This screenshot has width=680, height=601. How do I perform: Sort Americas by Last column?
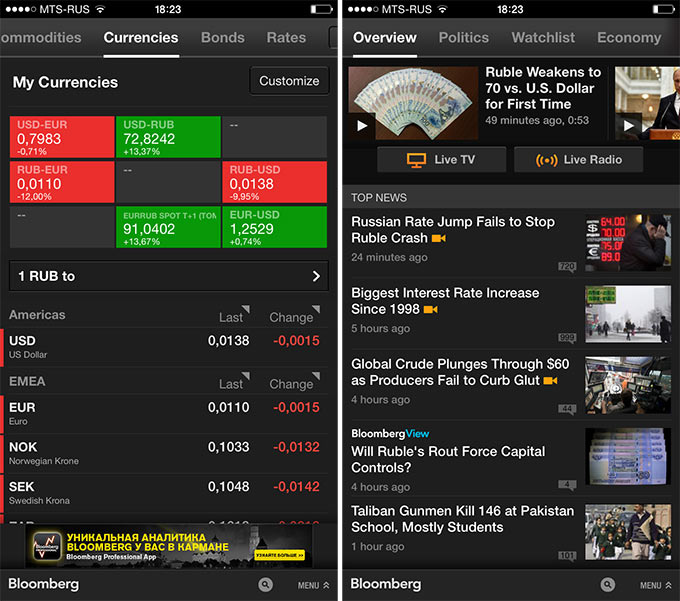pyautogui.click(x=234, y=316)
